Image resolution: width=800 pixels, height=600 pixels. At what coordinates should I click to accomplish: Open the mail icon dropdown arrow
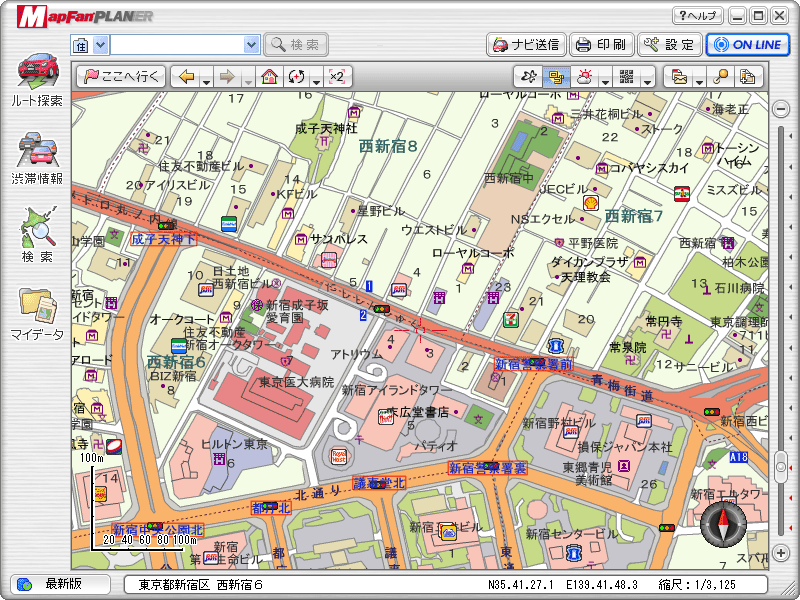tap(699, 81)
